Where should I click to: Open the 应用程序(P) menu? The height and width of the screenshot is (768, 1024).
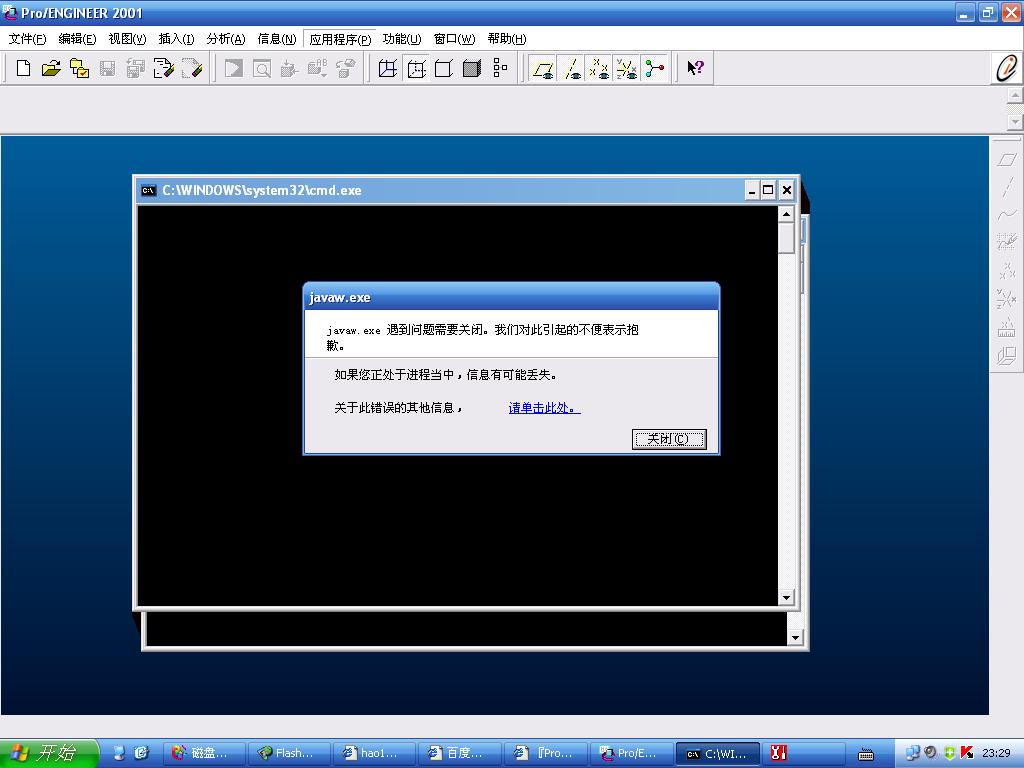pyautogui.click(x=340, y=39)
